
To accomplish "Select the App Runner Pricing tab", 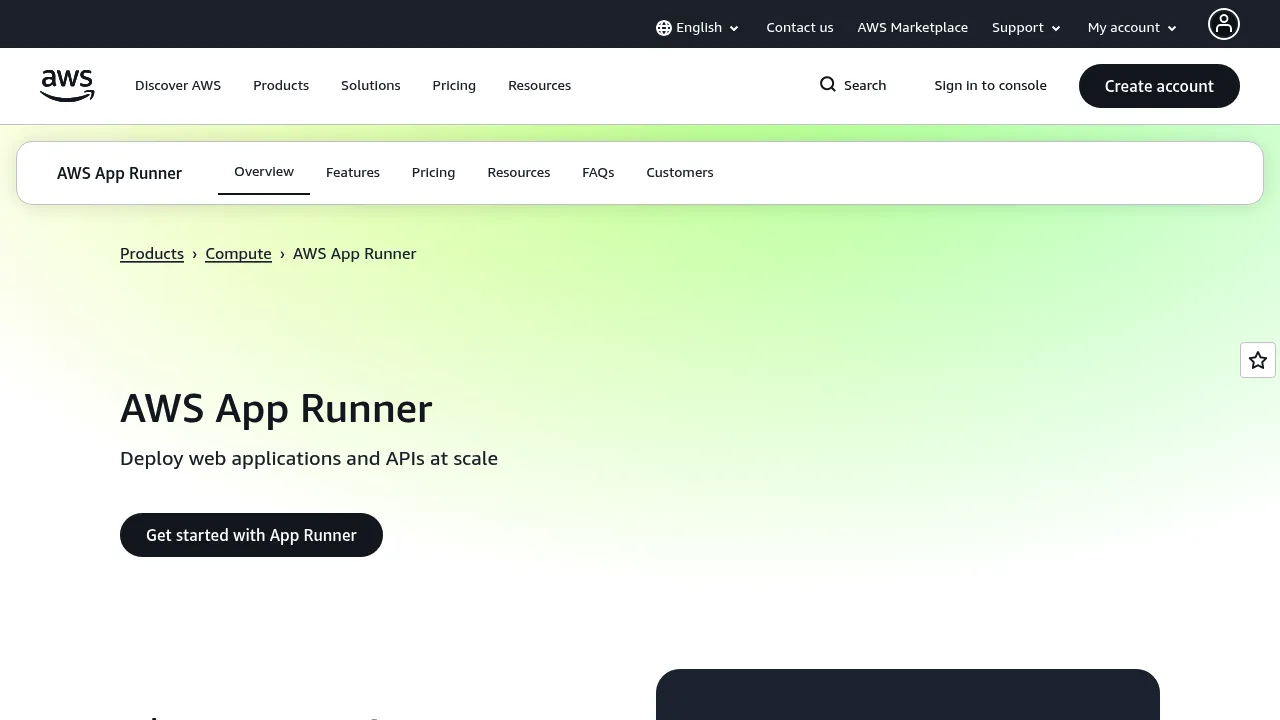I will click(x=434, y=173).
